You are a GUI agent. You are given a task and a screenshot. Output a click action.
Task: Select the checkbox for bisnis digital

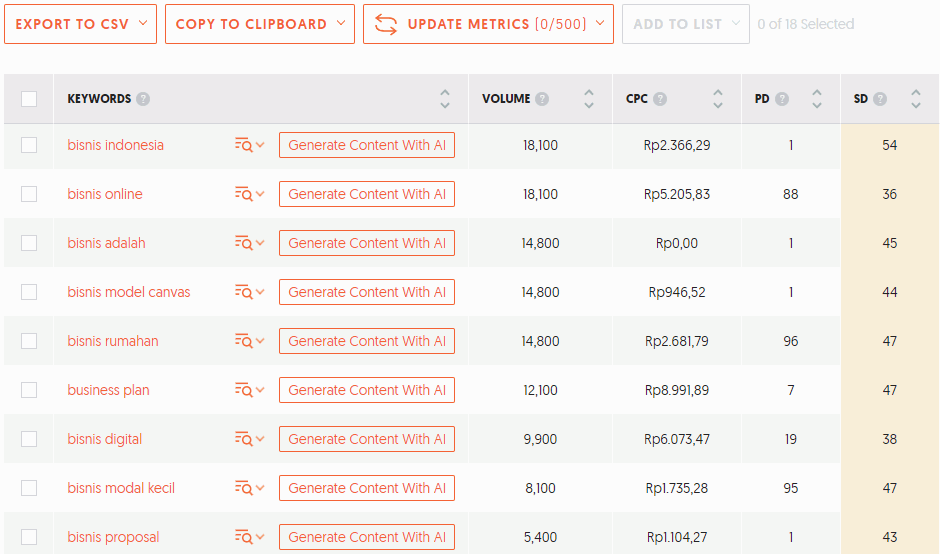coord(29,439)
